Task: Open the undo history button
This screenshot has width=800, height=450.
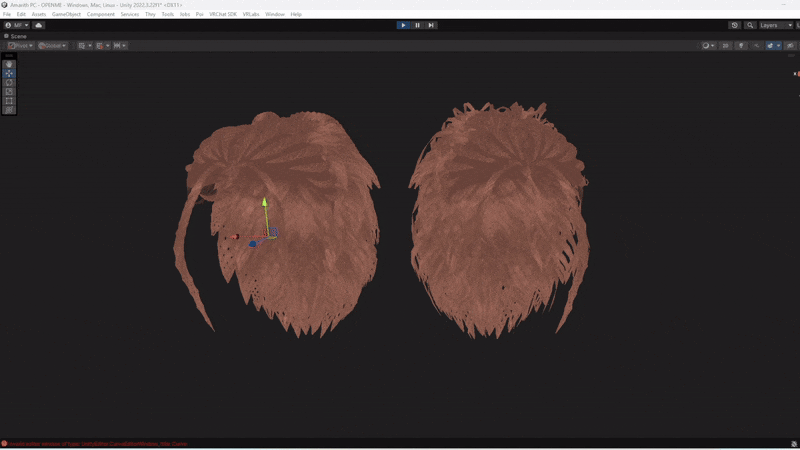Action: [735, 25]
